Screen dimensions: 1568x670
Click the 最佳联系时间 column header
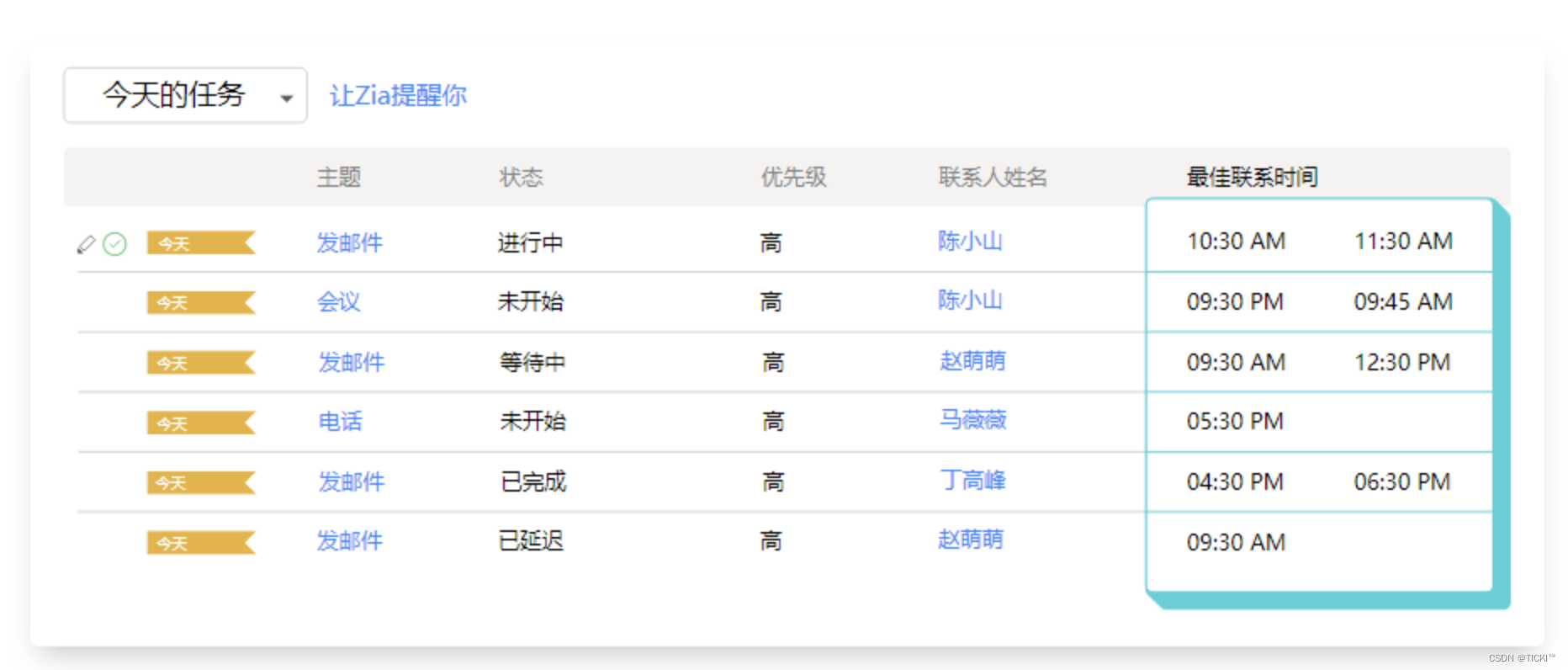[x=1252, y=177]
